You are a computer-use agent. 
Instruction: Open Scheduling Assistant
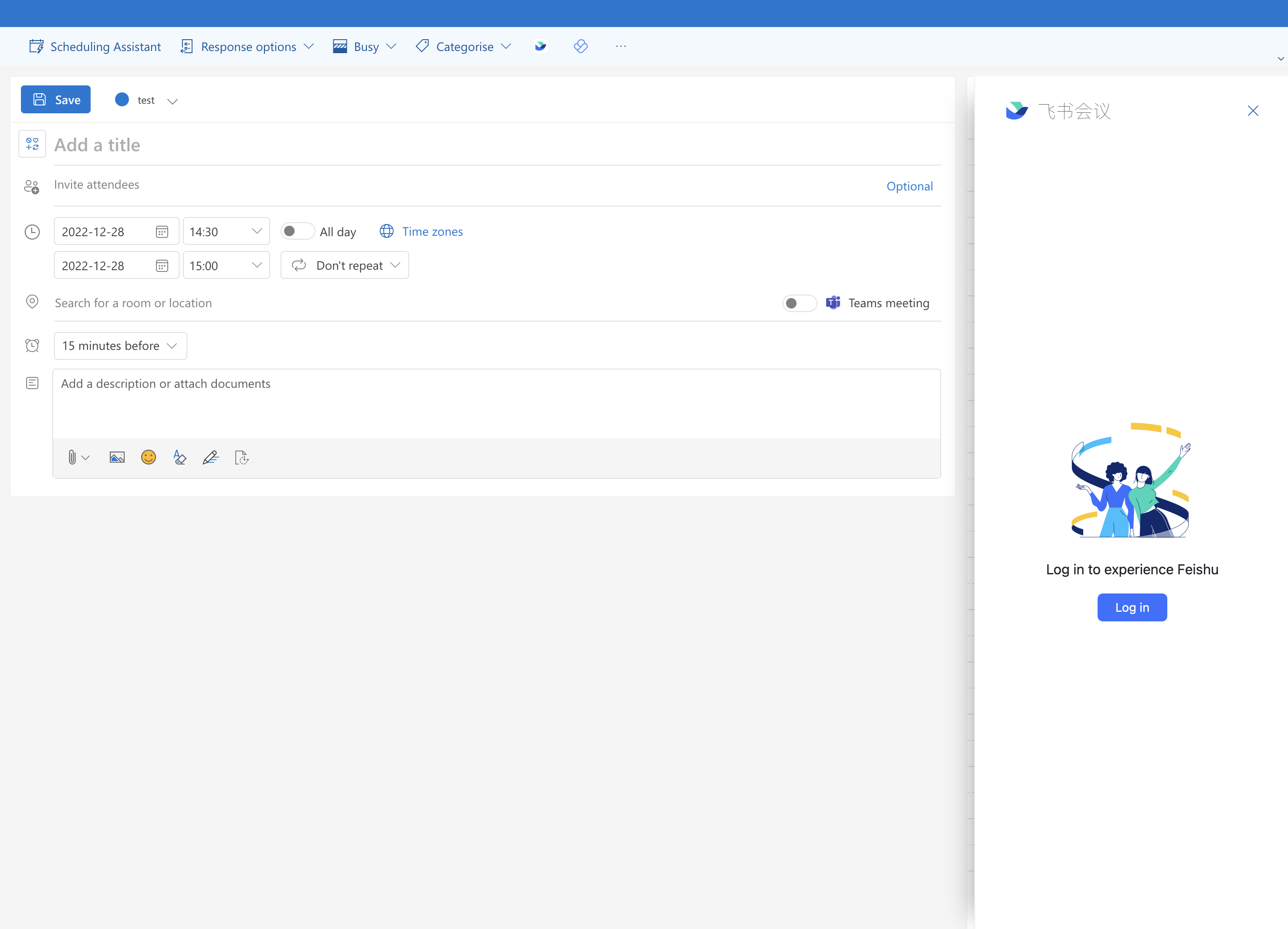click(94, 46)
